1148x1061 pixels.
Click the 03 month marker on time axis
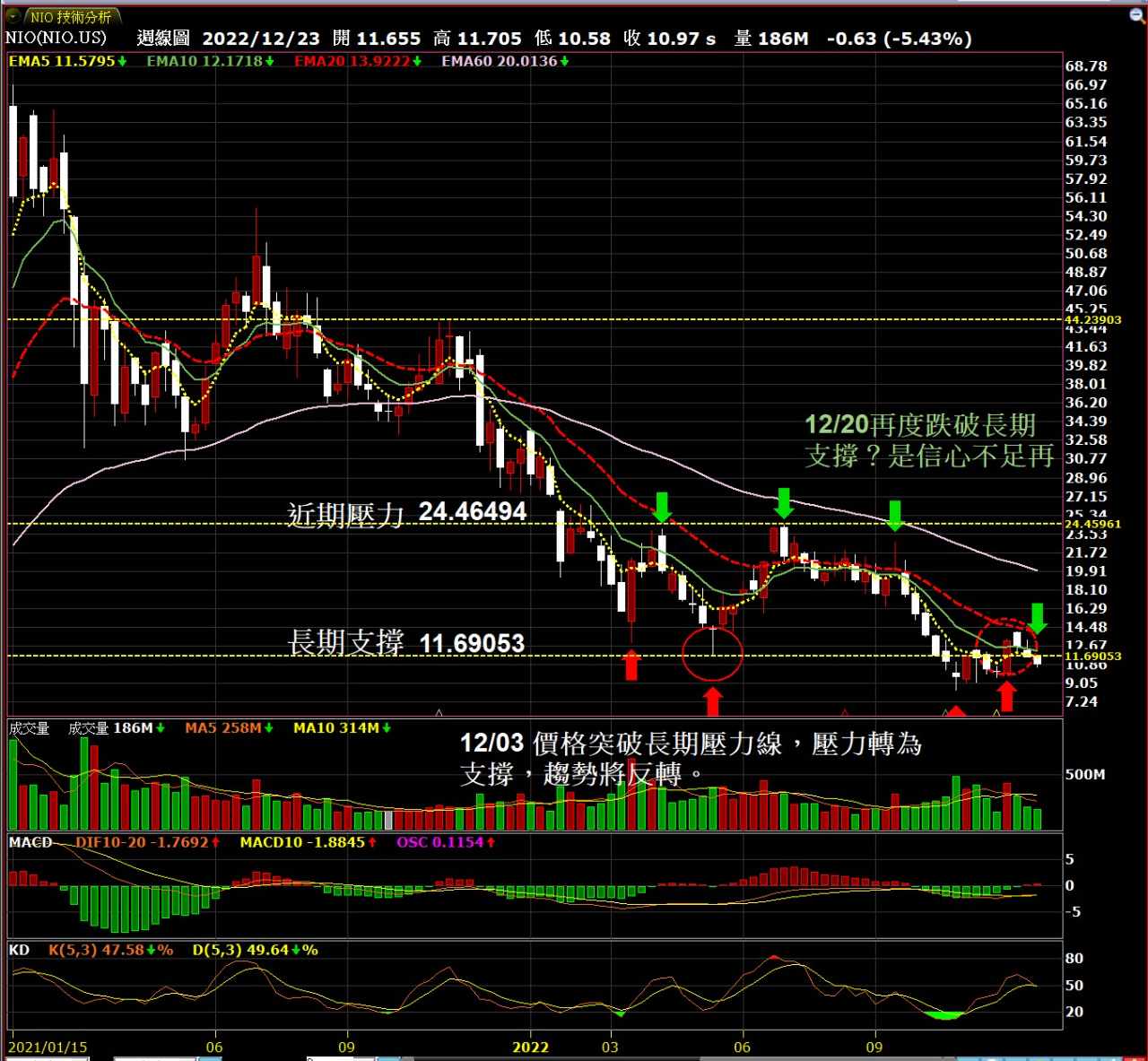pos(610,1047)
